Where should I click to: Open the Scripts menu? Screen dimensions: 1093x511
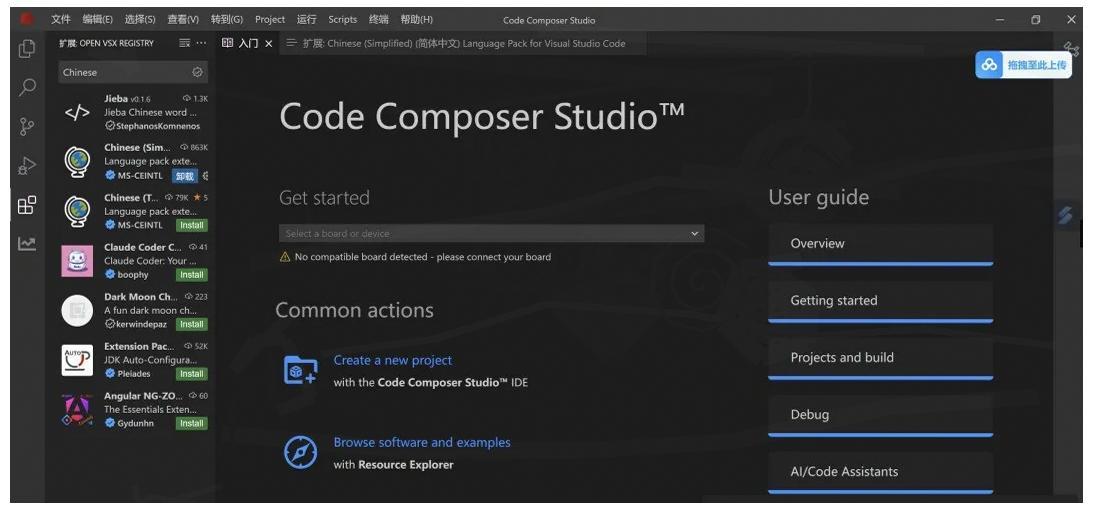click(342, 20)
